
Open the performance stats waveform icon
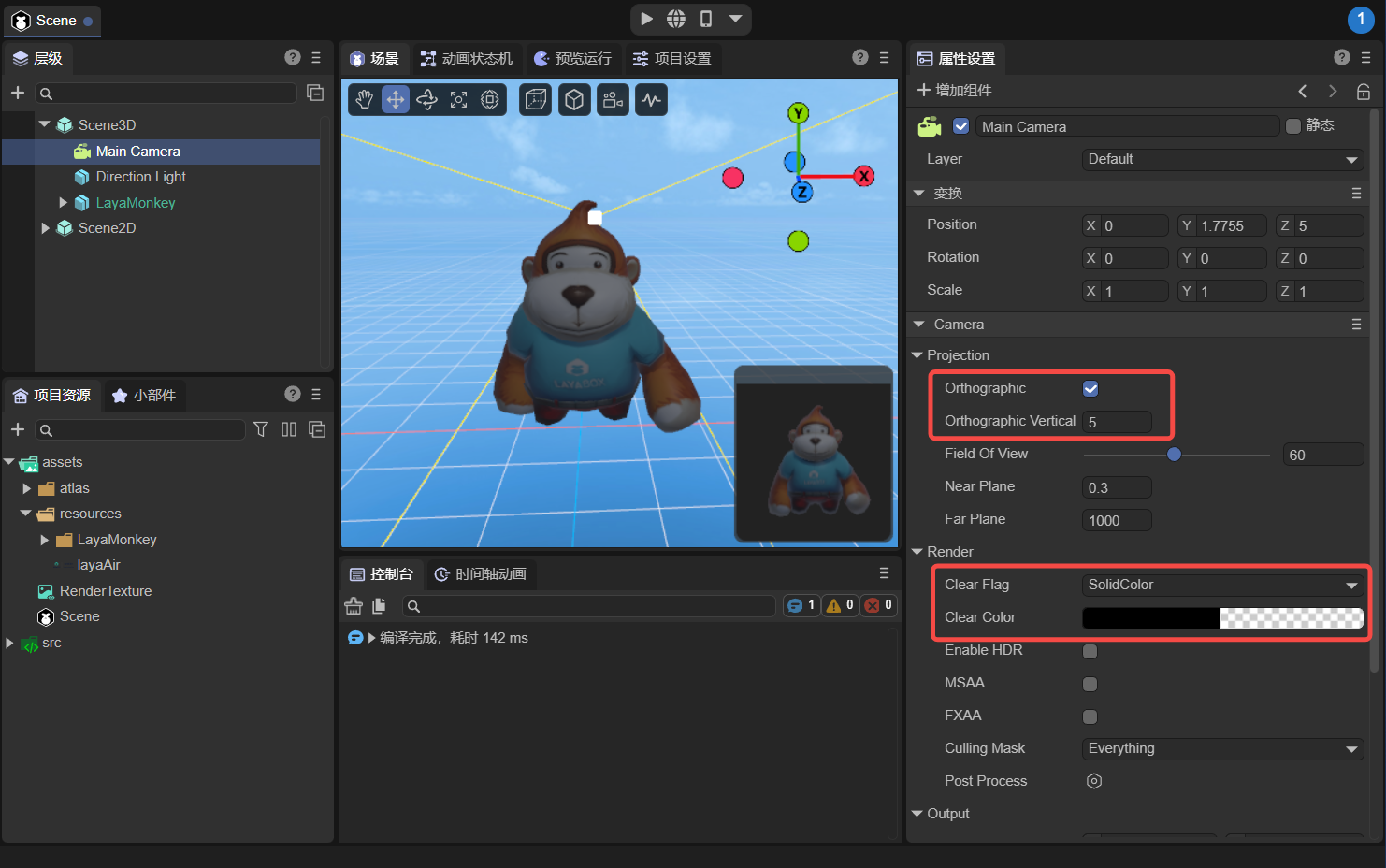click(652, 99)
